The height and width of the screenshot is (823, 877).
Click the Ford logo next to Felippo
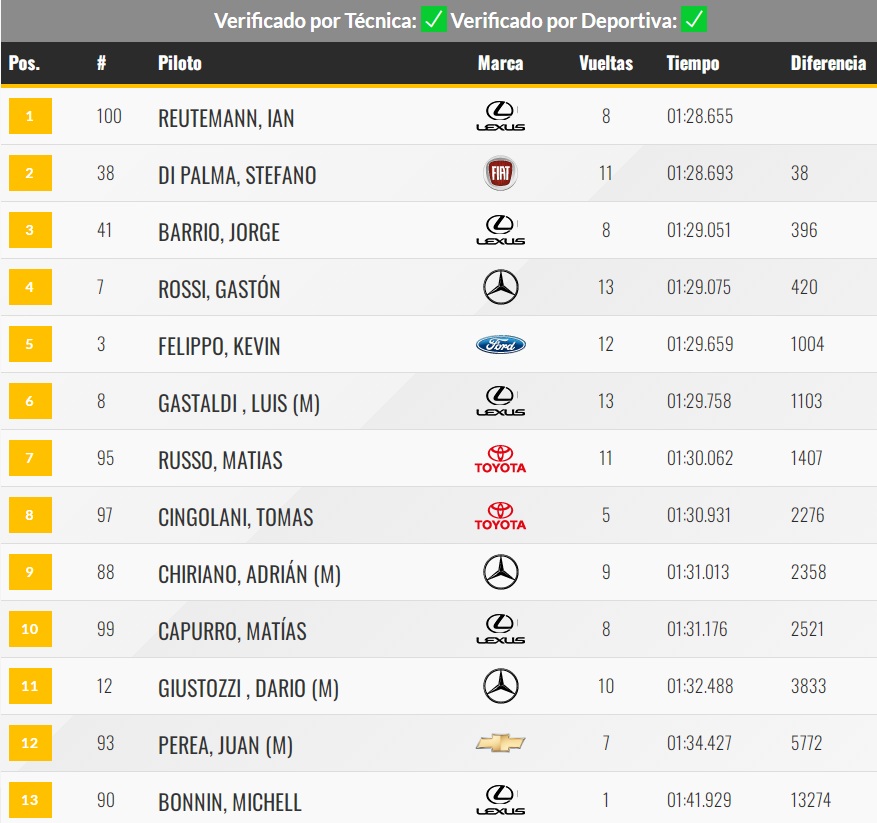[x=500, y=345]
